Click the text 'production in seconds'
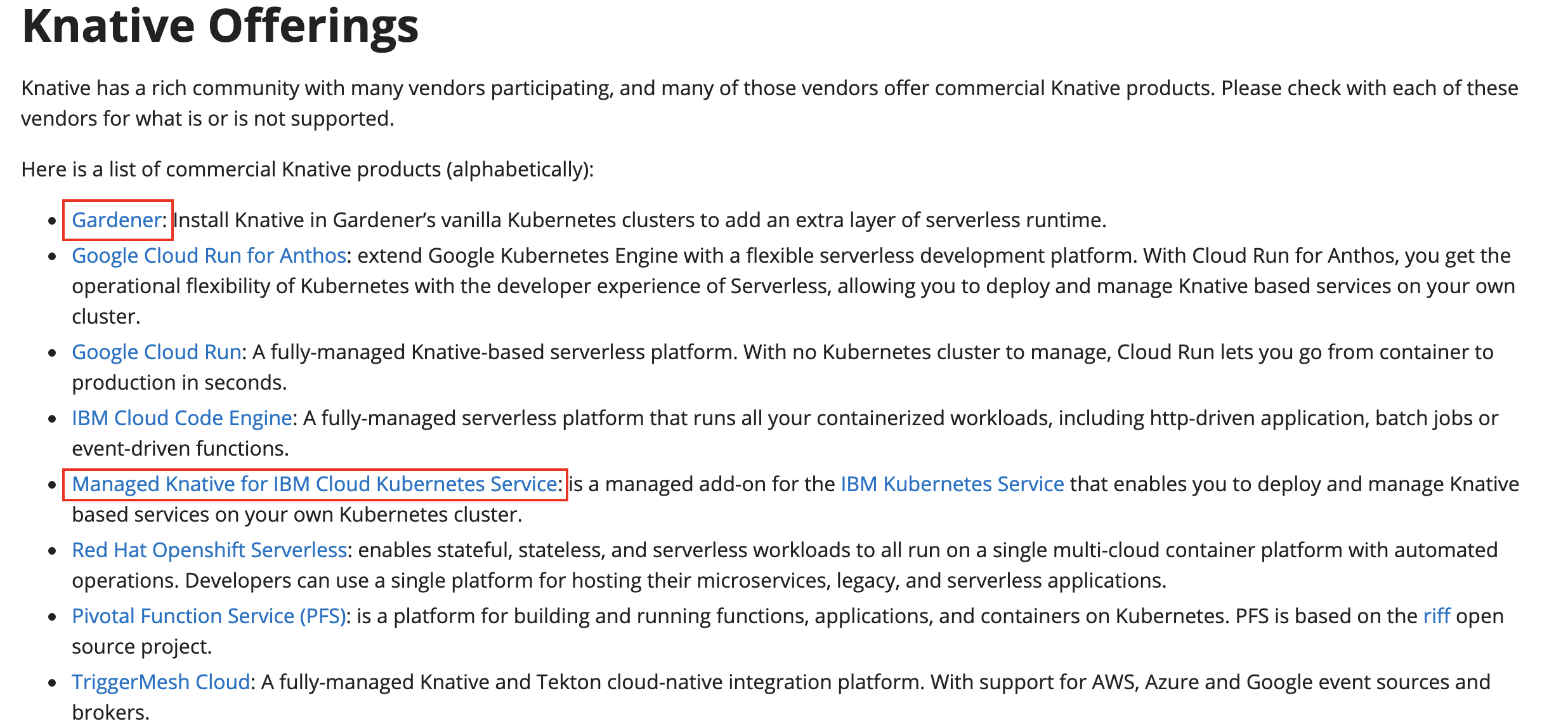Image resolution: width=1568 pixels, height=726 pixels. 179,383
